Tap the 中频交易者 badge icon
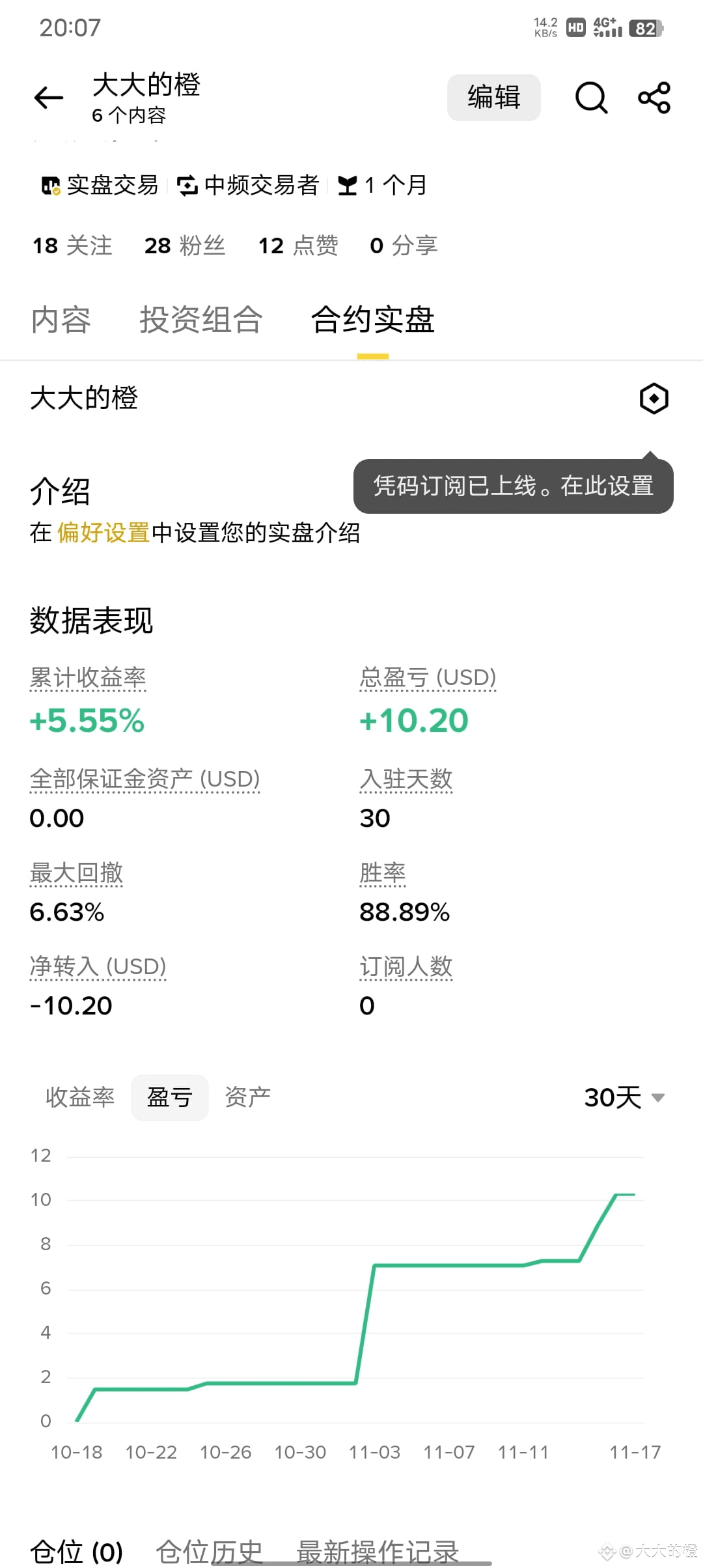 click(x=187, y=186)
